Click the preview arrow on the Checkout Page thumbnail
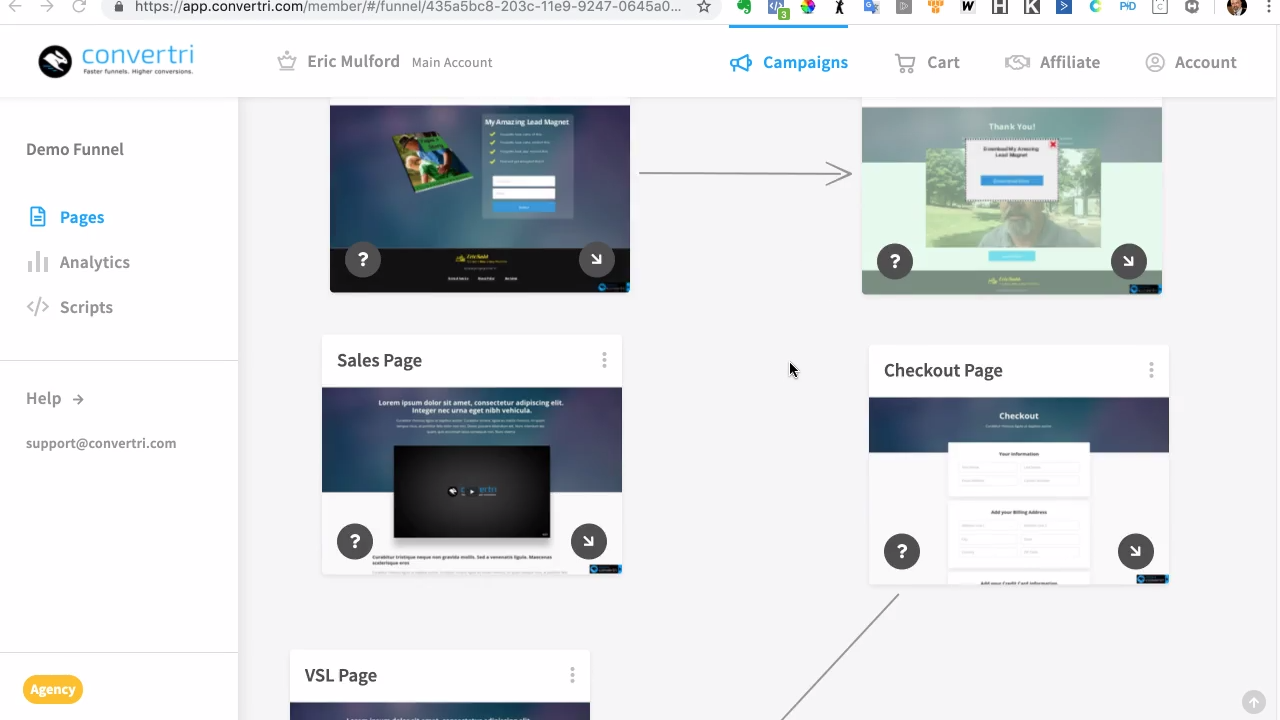 point(1135,551)
